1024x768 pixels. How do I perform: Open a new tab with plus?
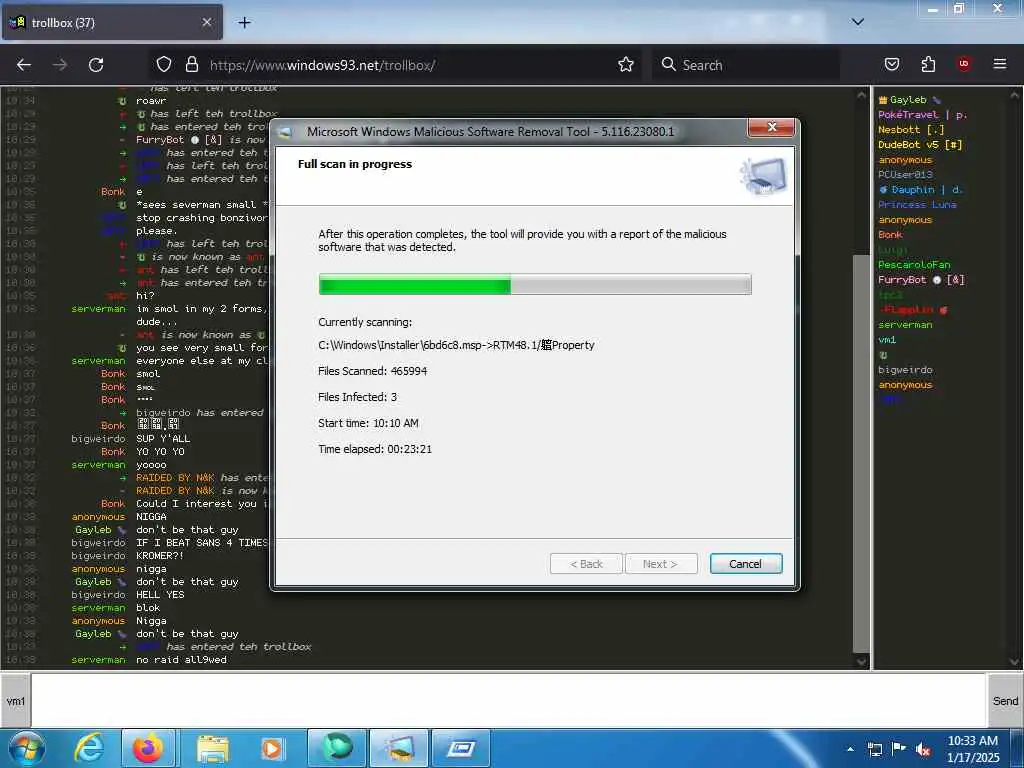[x=244, y=22]
